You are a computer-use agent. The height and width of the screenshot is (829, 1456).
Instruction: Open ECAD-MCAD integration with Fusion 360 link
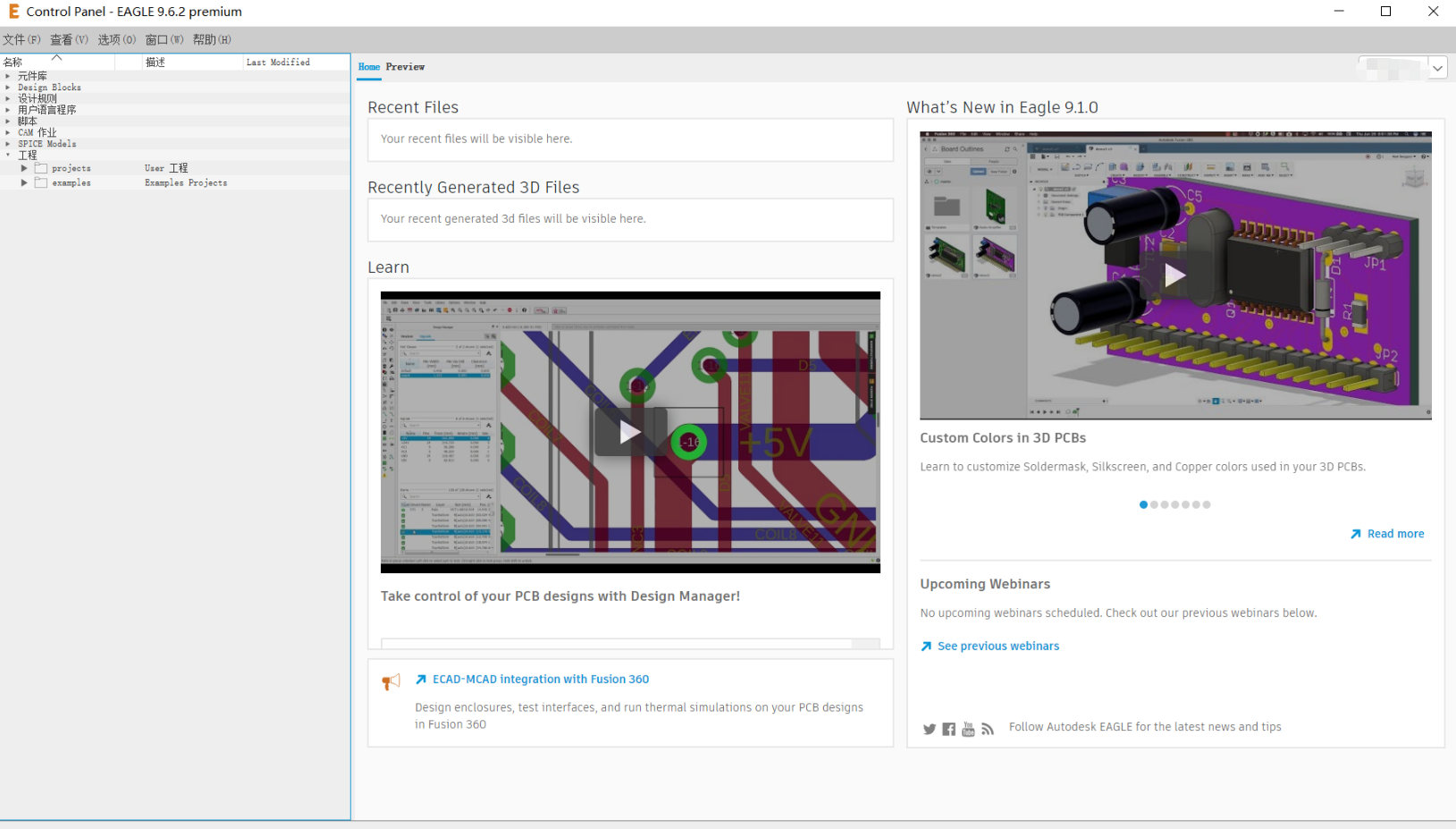tap(541, 680)
